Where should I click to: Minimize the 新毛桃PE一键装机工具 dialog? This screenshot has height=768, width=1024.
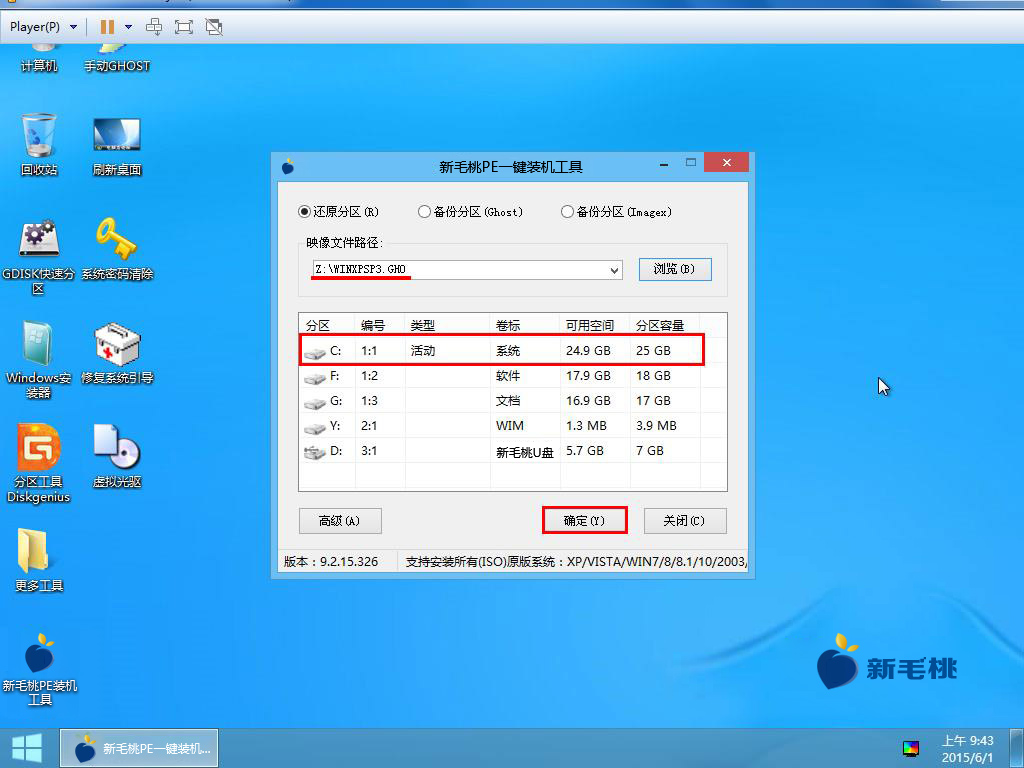[664, 165]
